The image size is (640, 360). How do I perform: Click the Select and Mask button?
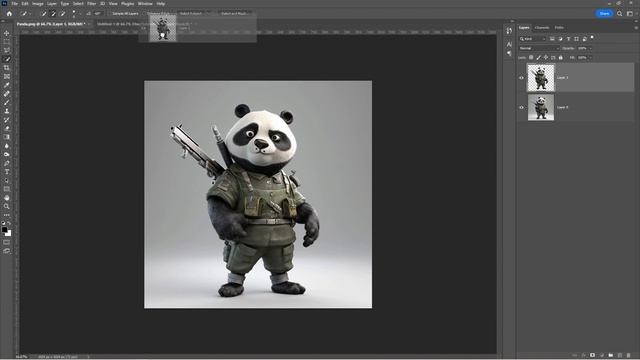click(x=234, y=13)
